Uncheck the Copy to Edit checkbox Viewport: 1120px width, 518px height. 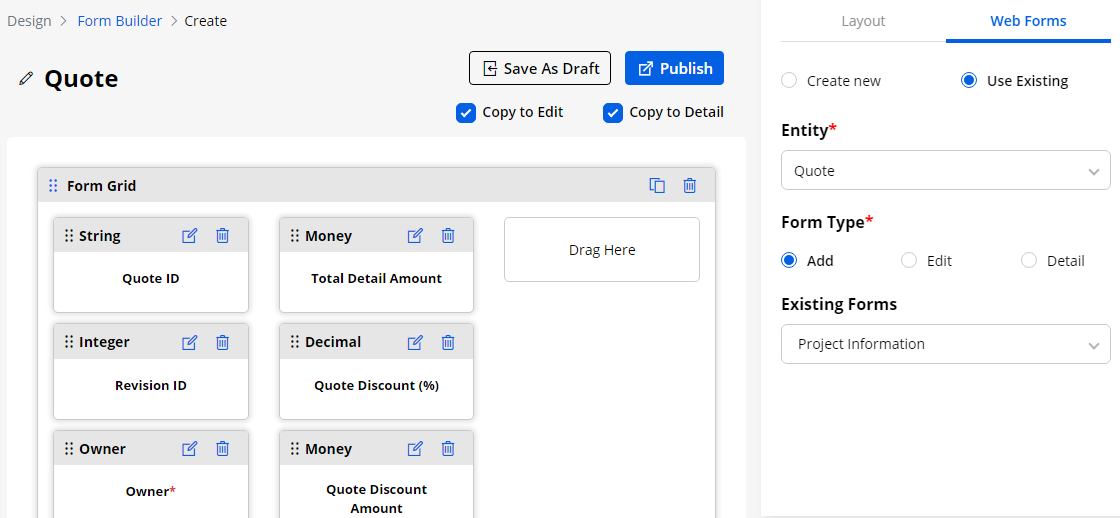[466, 113]
